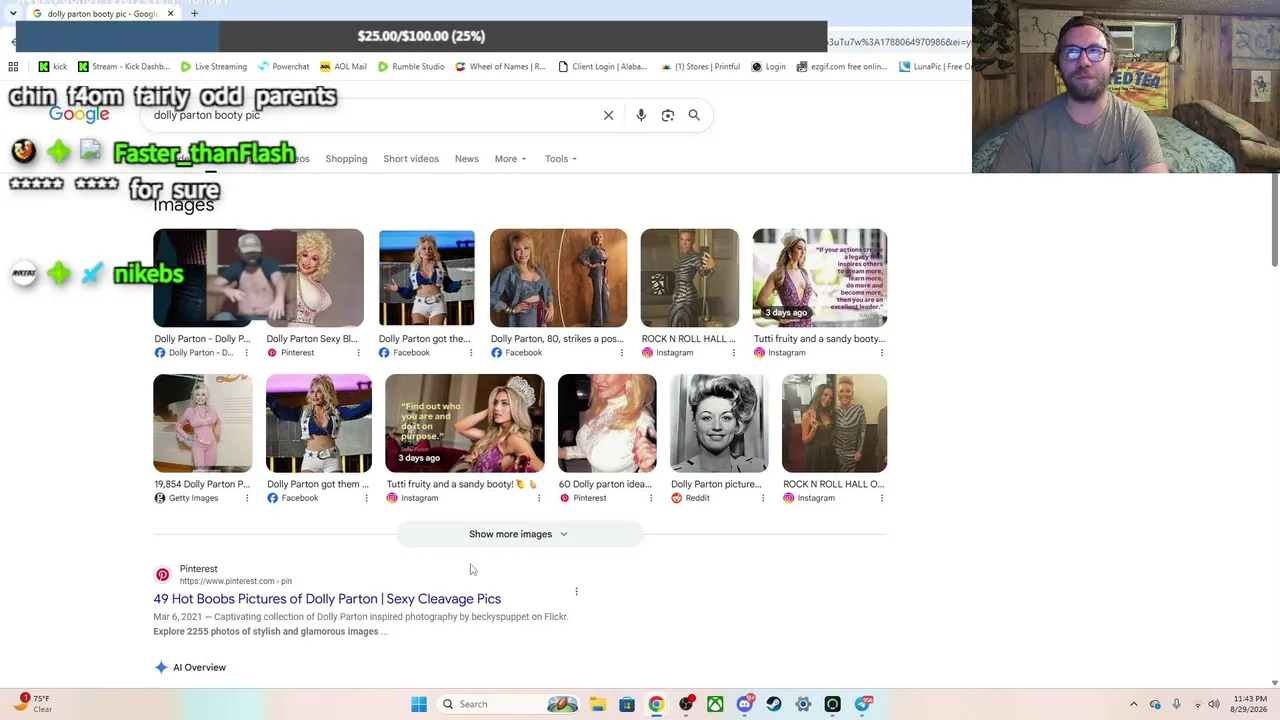This screenshot has height=720, width=1280.
Task: Open the weather widget showing 75°F Clear
Action: click(33, 704)
